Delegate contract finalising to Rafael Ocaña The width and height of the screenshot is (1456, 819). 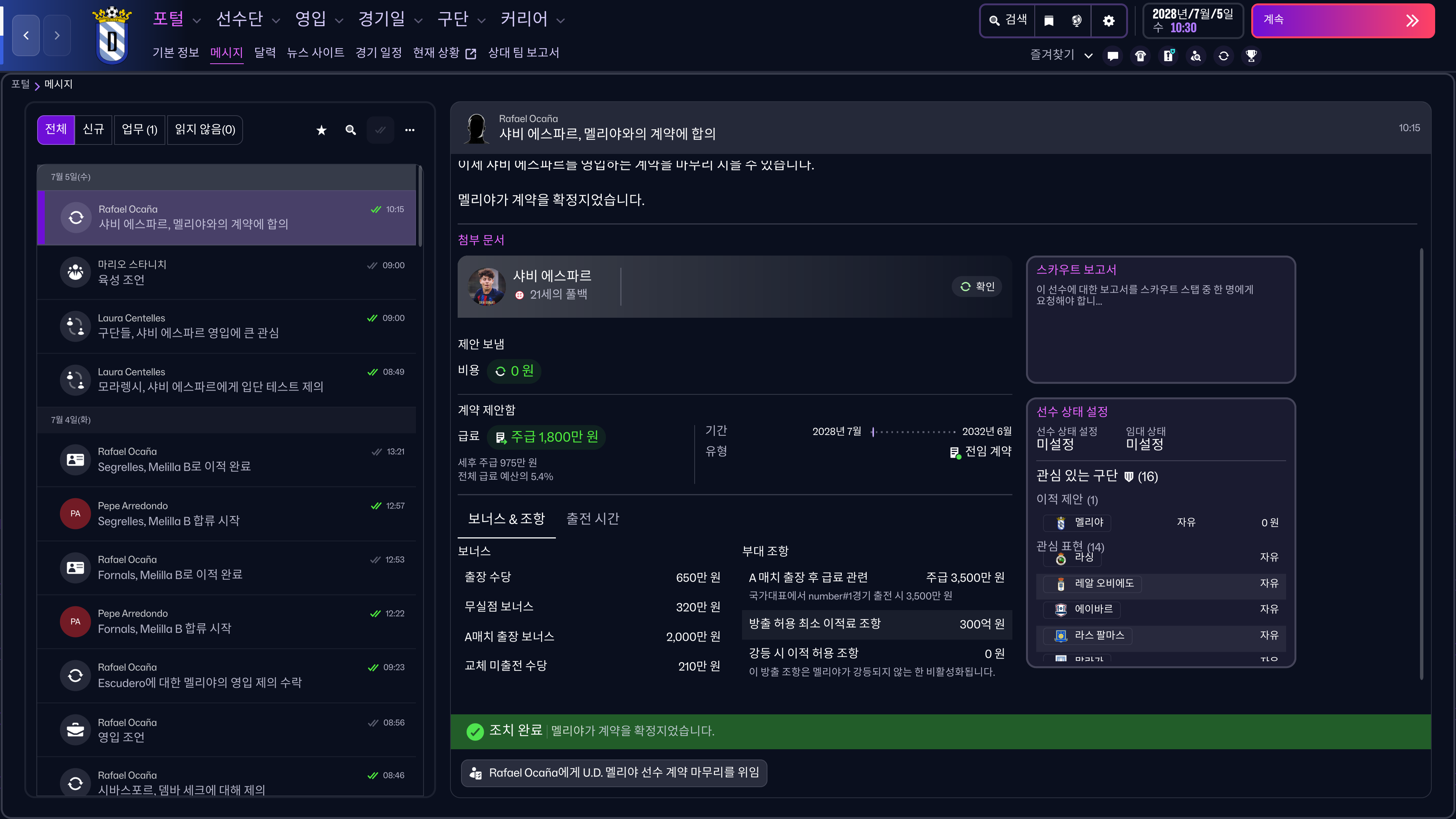[614, 772]
